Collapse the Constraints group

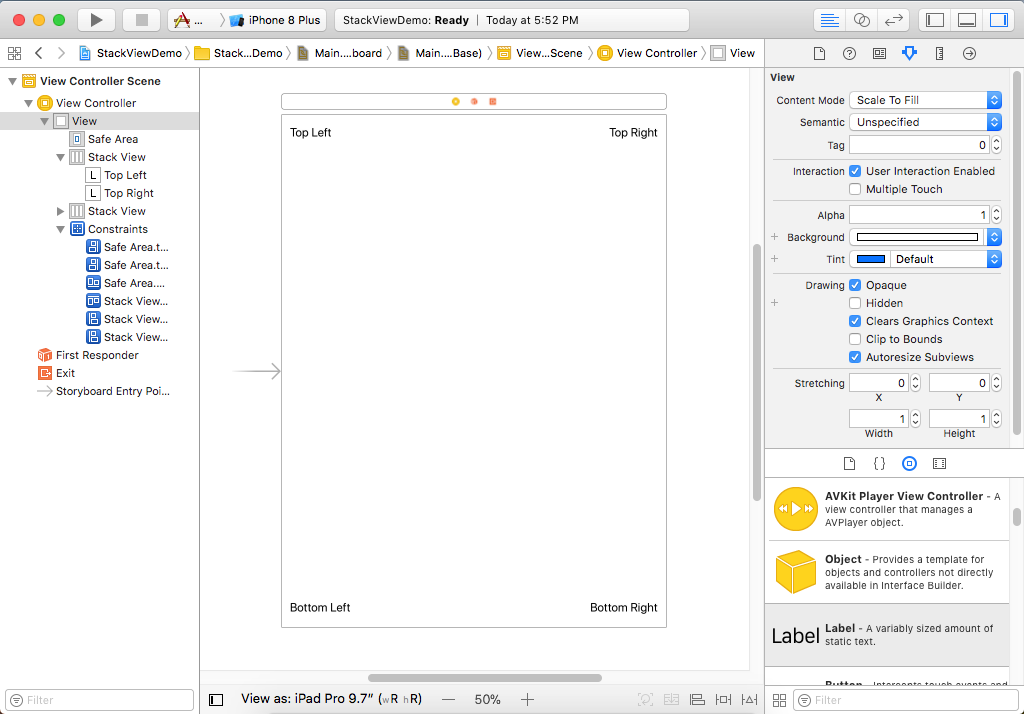(61, 229)
